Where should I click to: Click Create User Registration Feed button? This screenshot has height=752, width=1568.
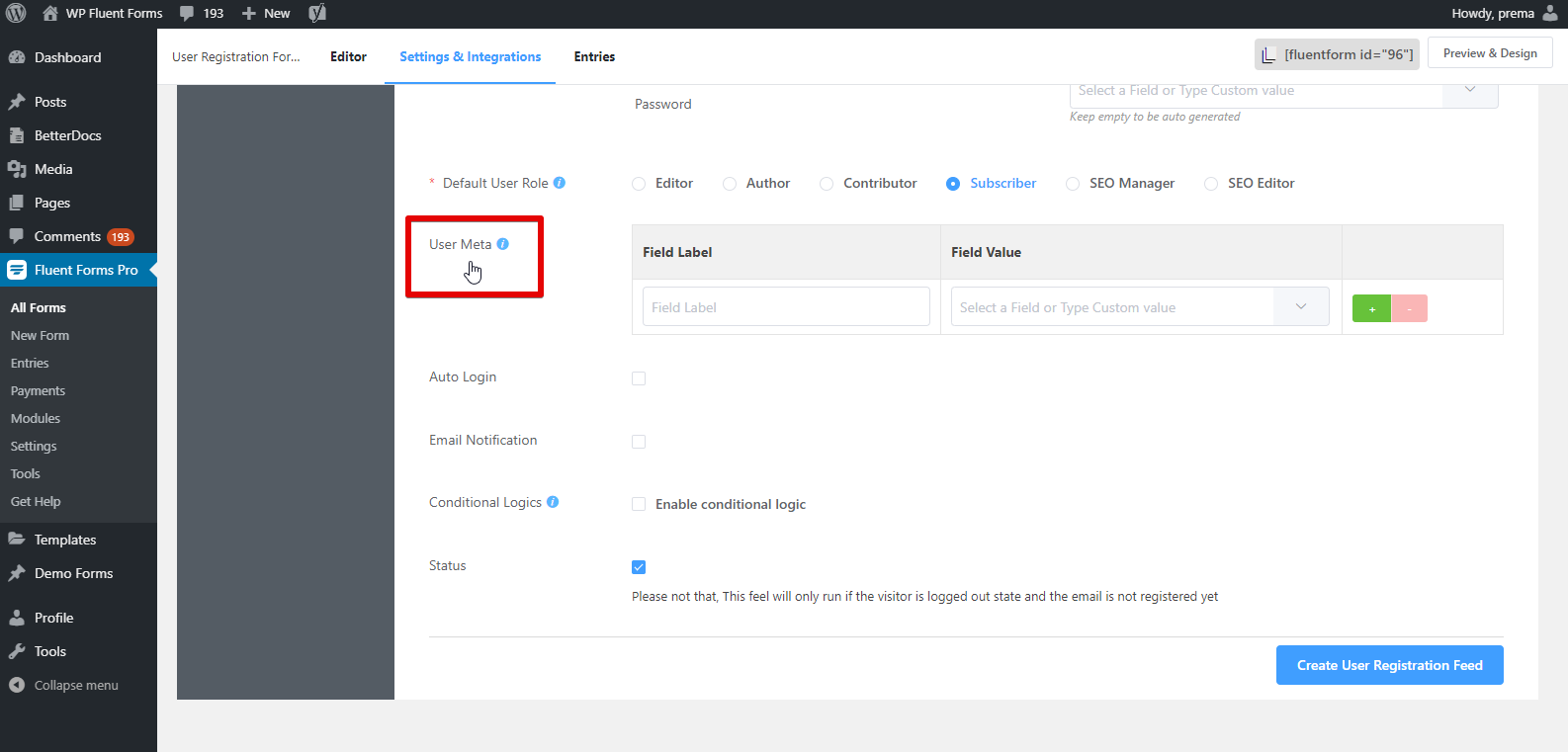pyautogui.click(x=1389, y=665)
